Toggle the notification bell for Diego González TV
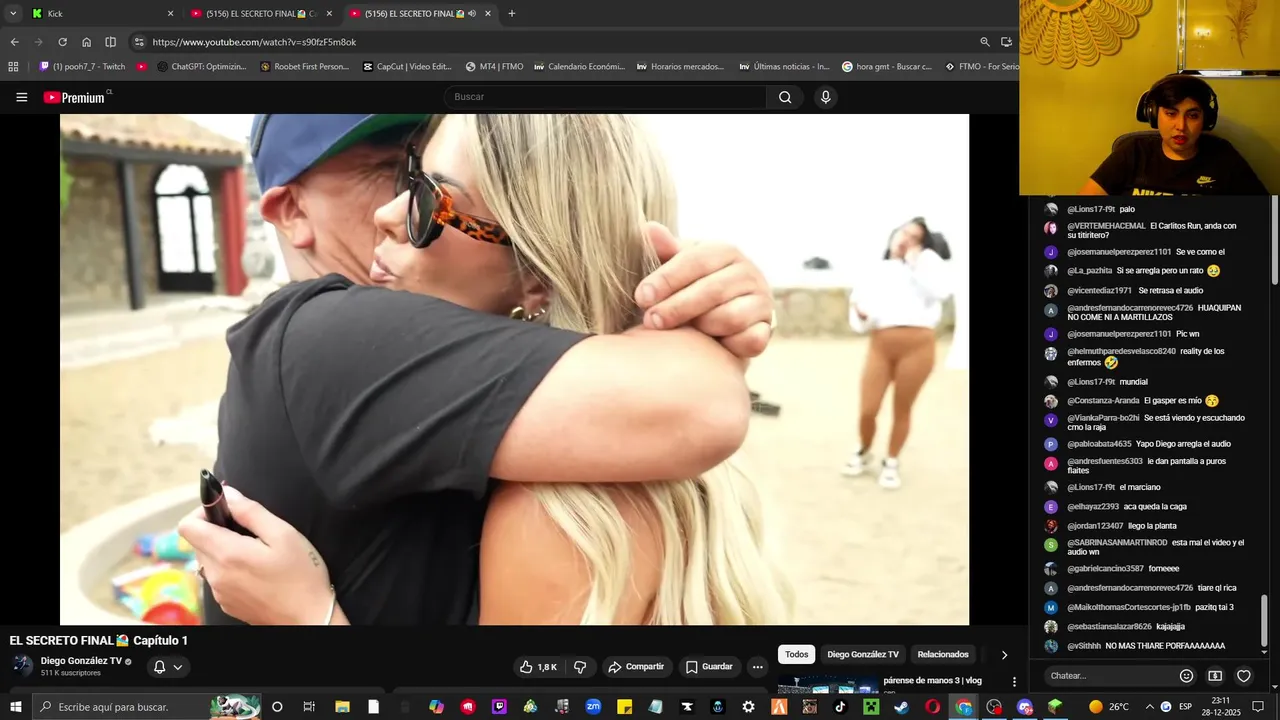 [x=159, y=667]
